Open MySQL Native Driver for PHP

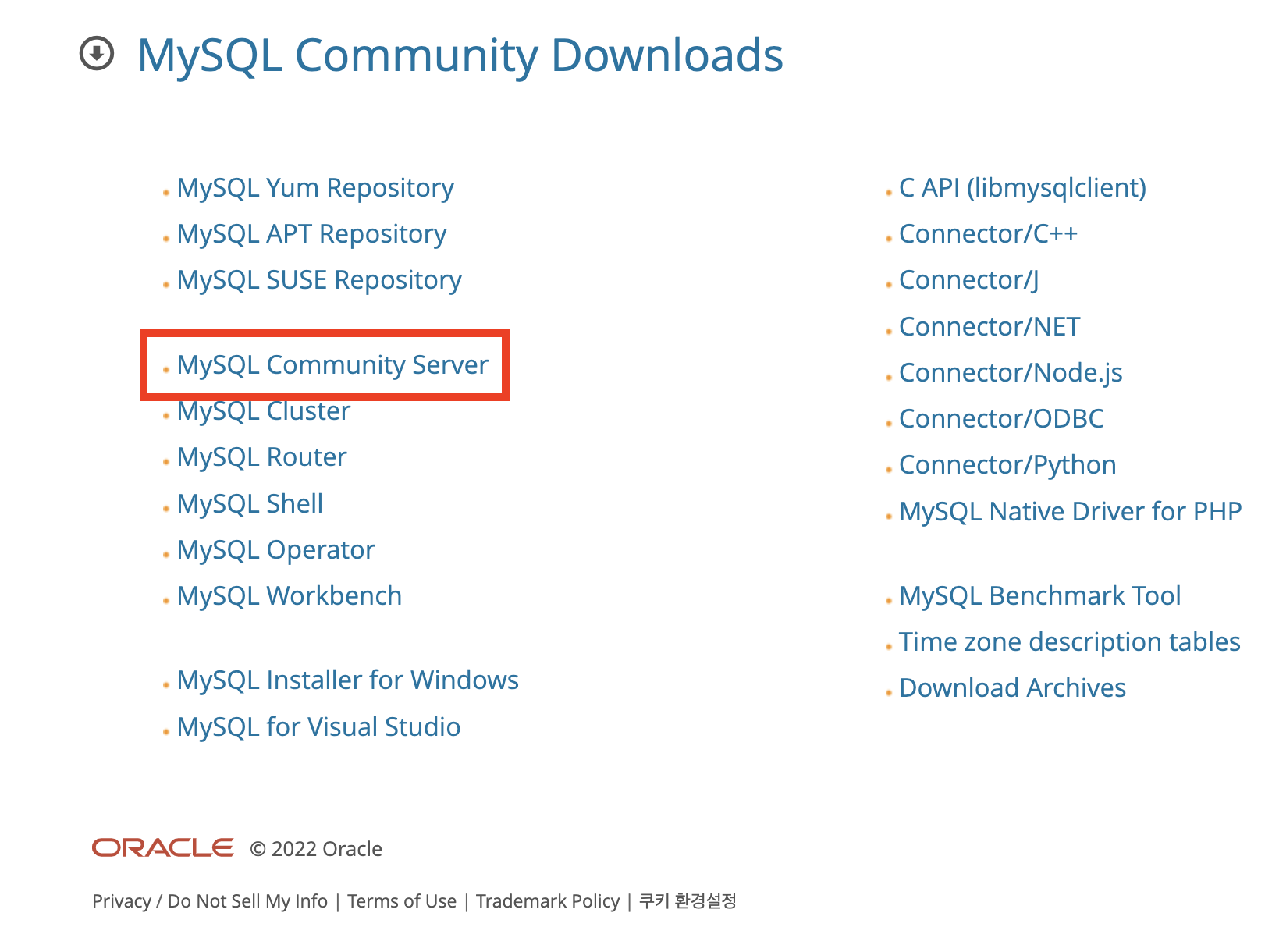point(1070,512)
